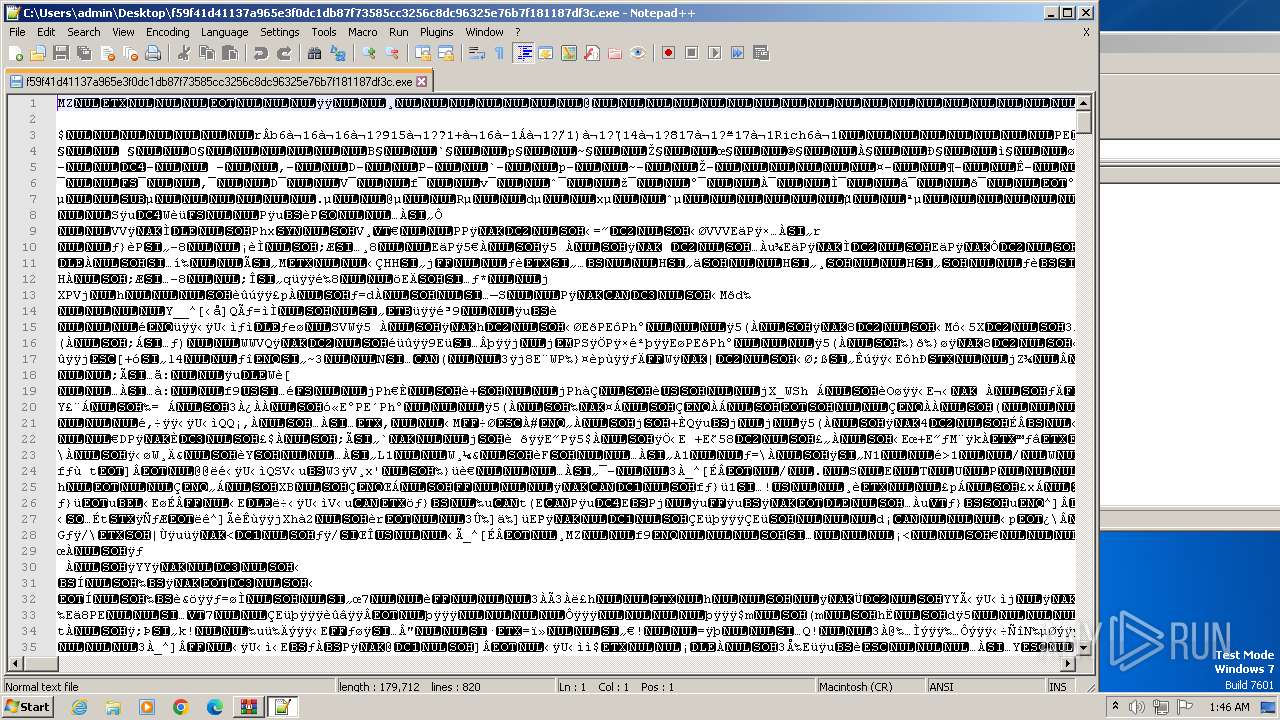Open the View menu
1280x720 pixels.
(123, 32)
